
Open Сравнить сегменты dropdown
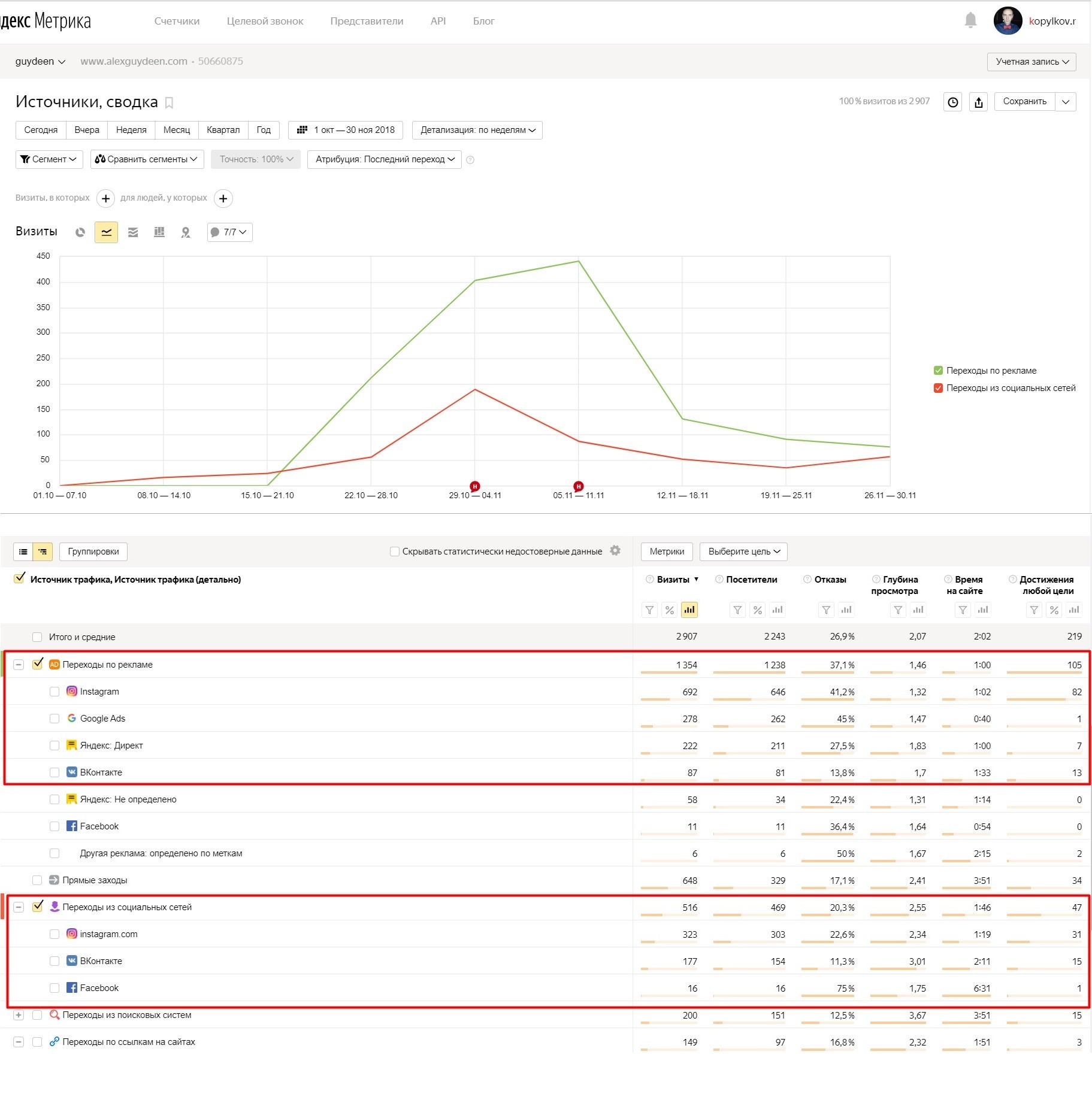coord(147,159)
